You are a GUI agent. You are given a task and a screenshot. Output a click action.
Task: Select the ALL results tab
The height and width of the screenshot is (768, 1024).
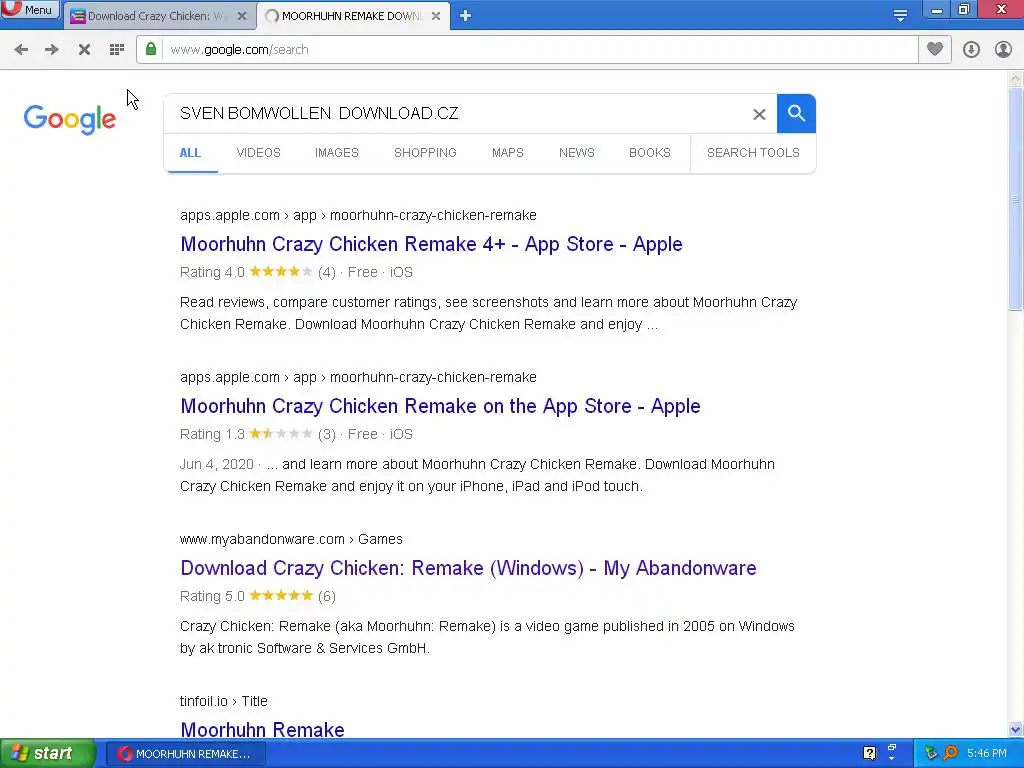tap(190, 153)
